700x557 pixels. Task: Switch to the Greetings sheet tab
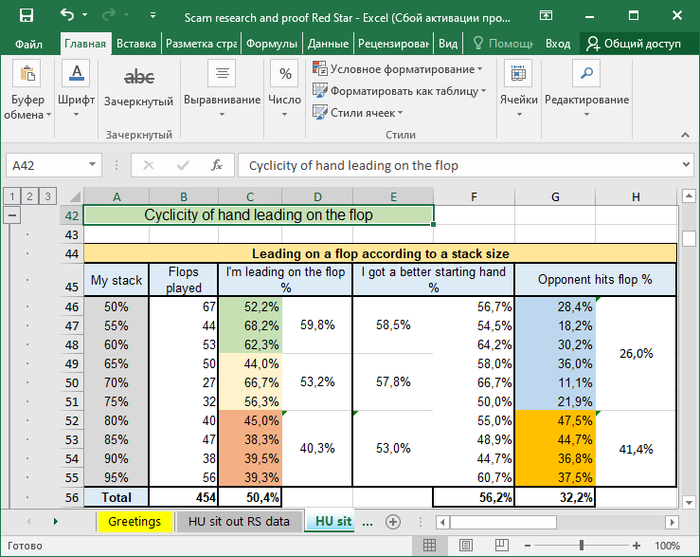134,521
